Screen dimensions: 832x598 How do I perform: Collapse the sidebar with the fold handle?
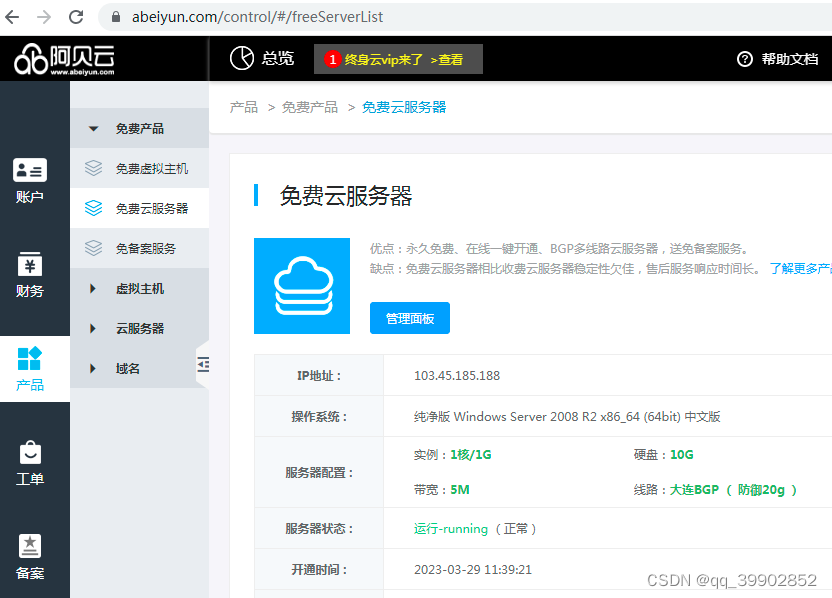pyautogui.click(x=203, y=365)
